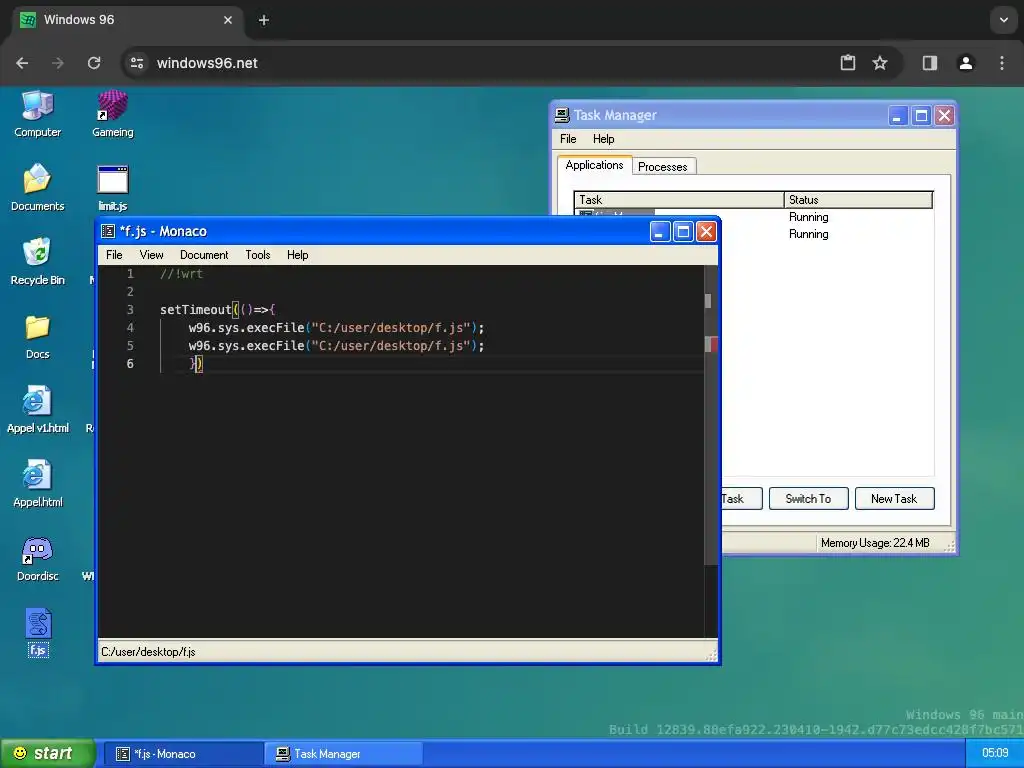Open Appel v1.html desktop icon

[x=37, y=409]
